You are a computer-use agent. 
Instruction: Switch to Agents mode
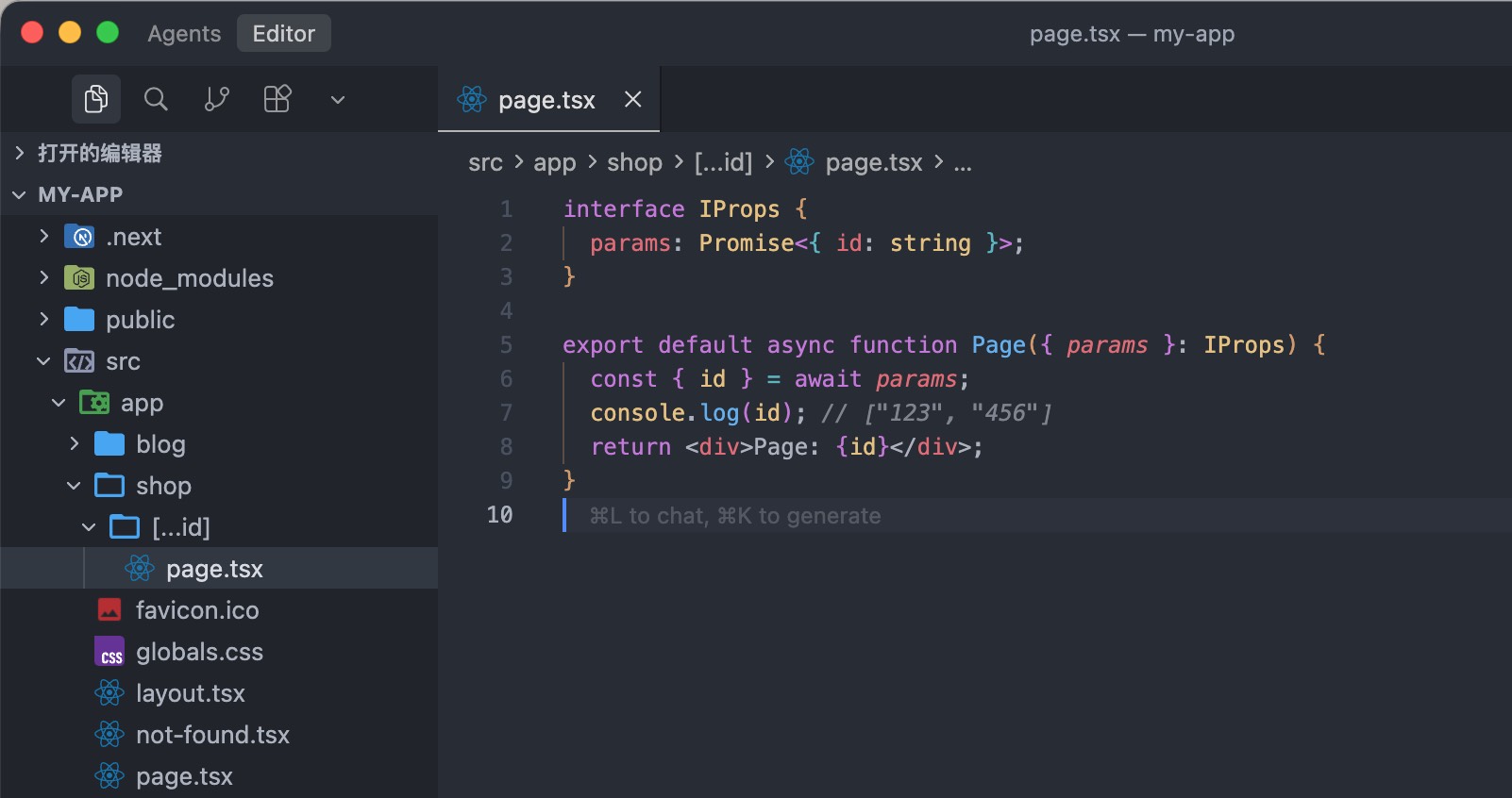184,34
